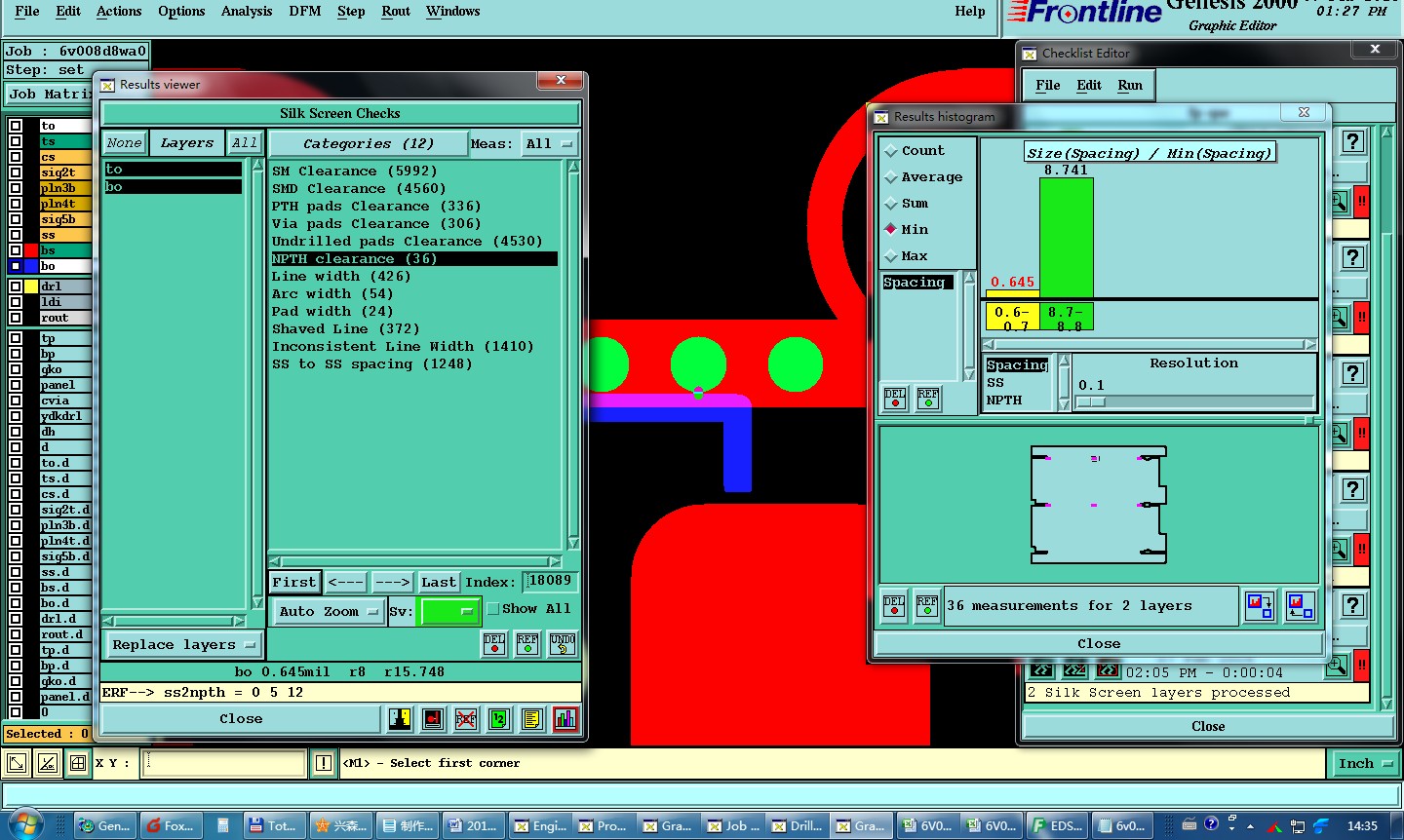Click next arrow ---> button
Viewport: 1404px width, 840px height.
coord(392,583)
